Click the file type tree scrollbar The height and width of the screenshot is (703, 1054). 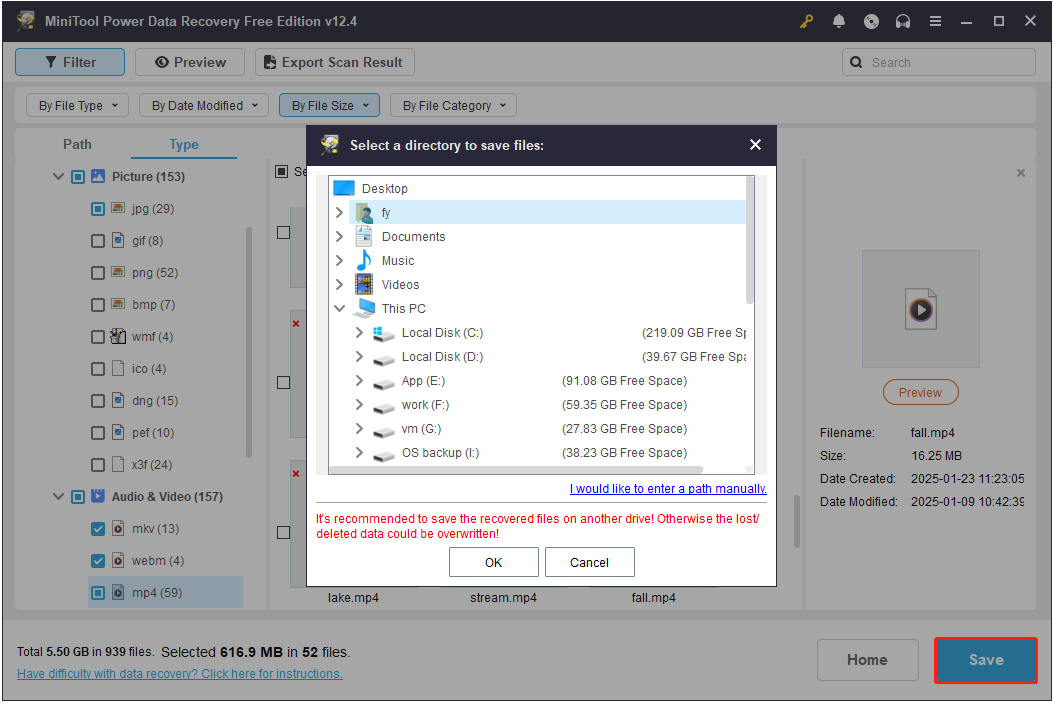click(249, 343)
